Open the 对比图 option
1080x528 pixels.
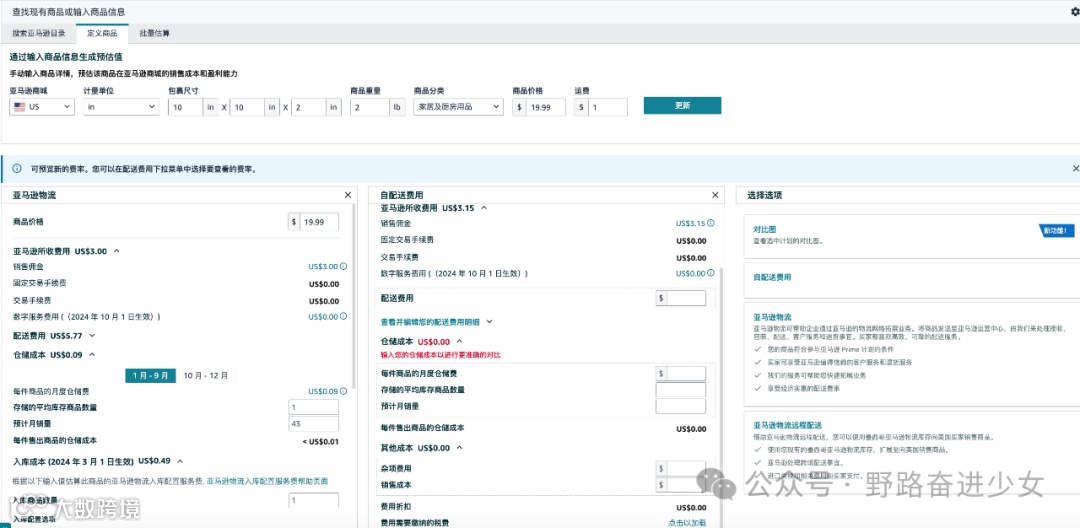pos(765,229)
